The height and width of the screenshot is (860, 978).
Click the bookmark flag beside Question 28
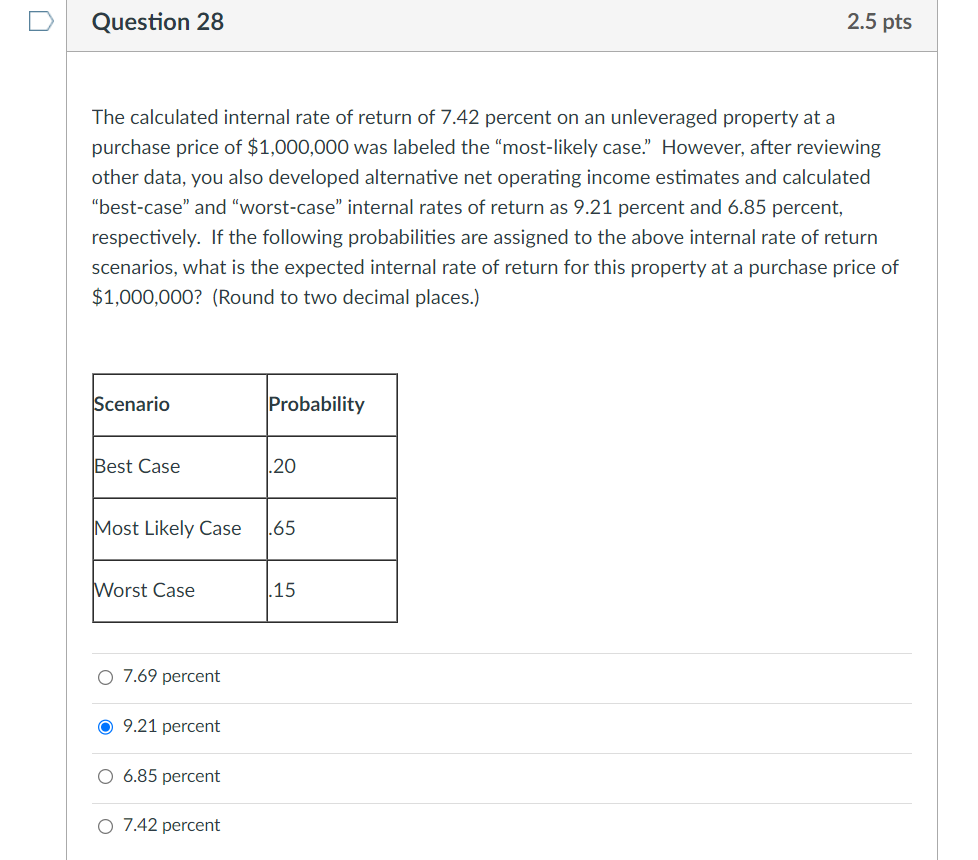39,21
